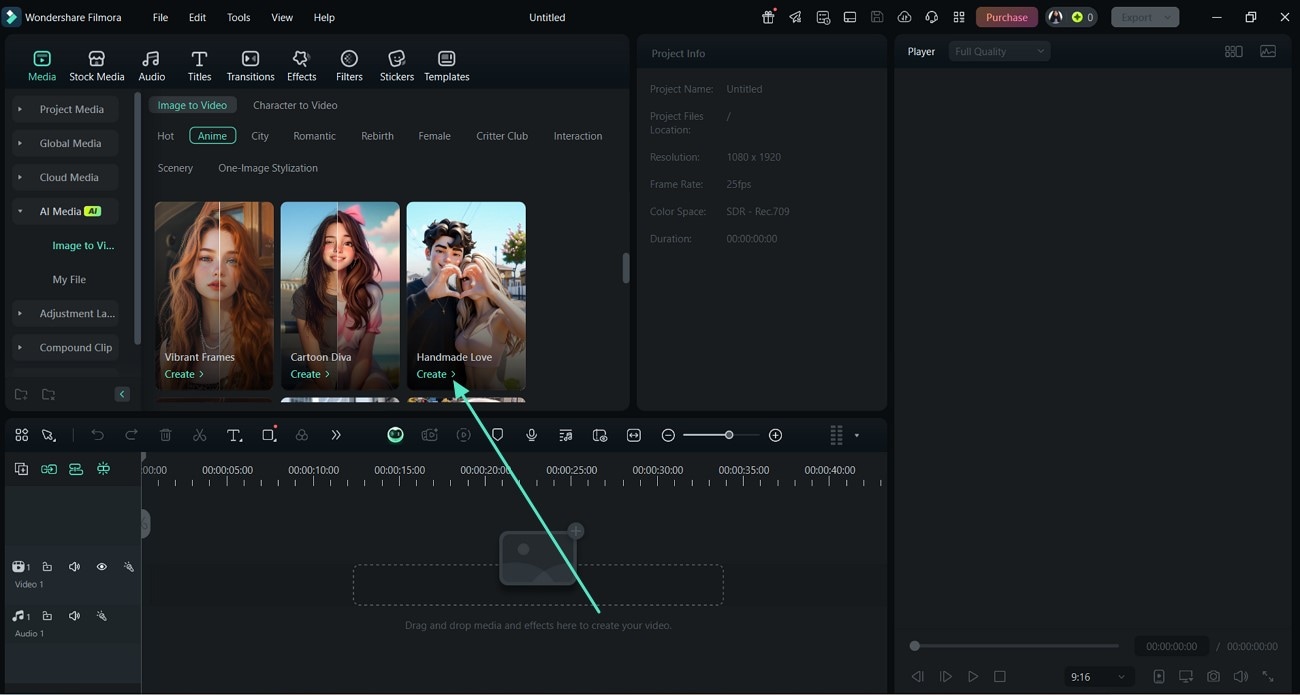
Task: Select the split scissors tool in timeline toolbar
Action: [200, 435]
